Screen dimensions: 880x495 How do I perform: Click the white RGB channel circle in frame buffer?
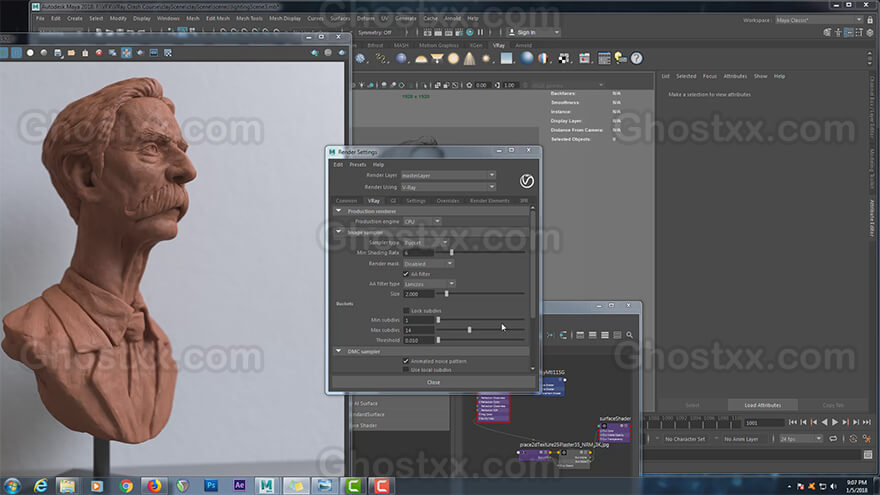coord(30,53)
